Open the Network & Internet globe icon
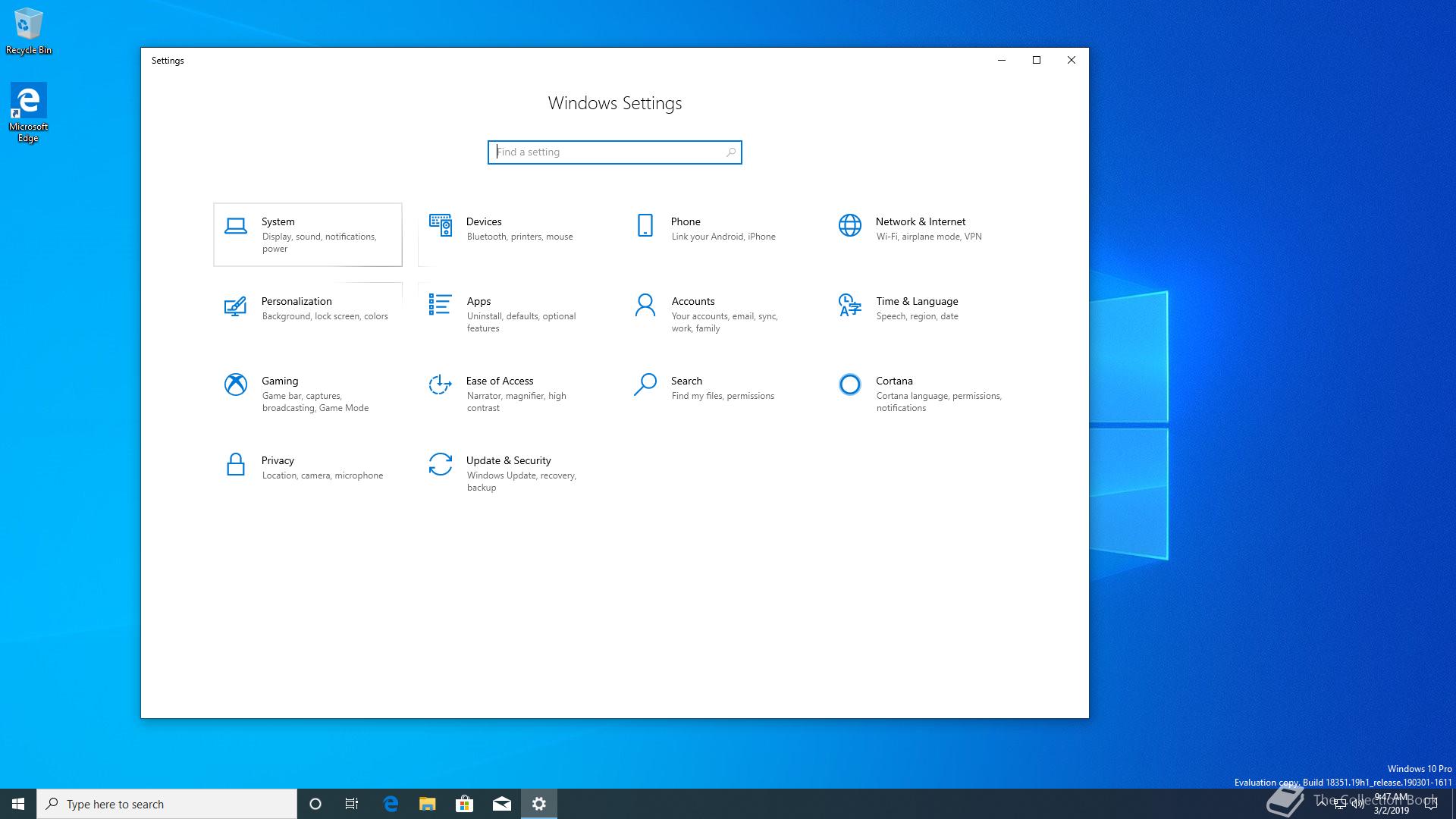Viewport: 1456px width, 819px height. 850,225
